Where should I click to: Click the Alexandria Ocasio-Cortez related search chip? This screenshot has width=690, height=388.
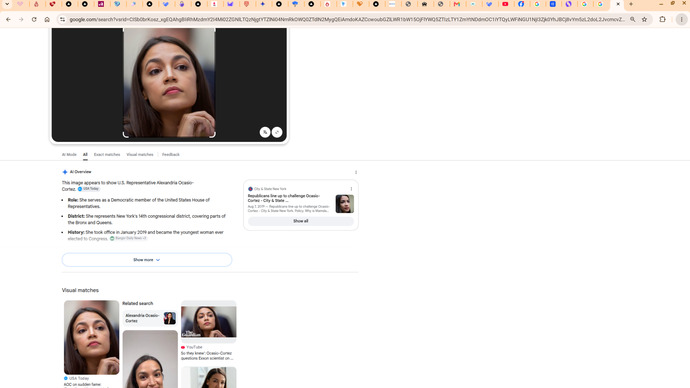pyautogui.click(x=150, y=318)
